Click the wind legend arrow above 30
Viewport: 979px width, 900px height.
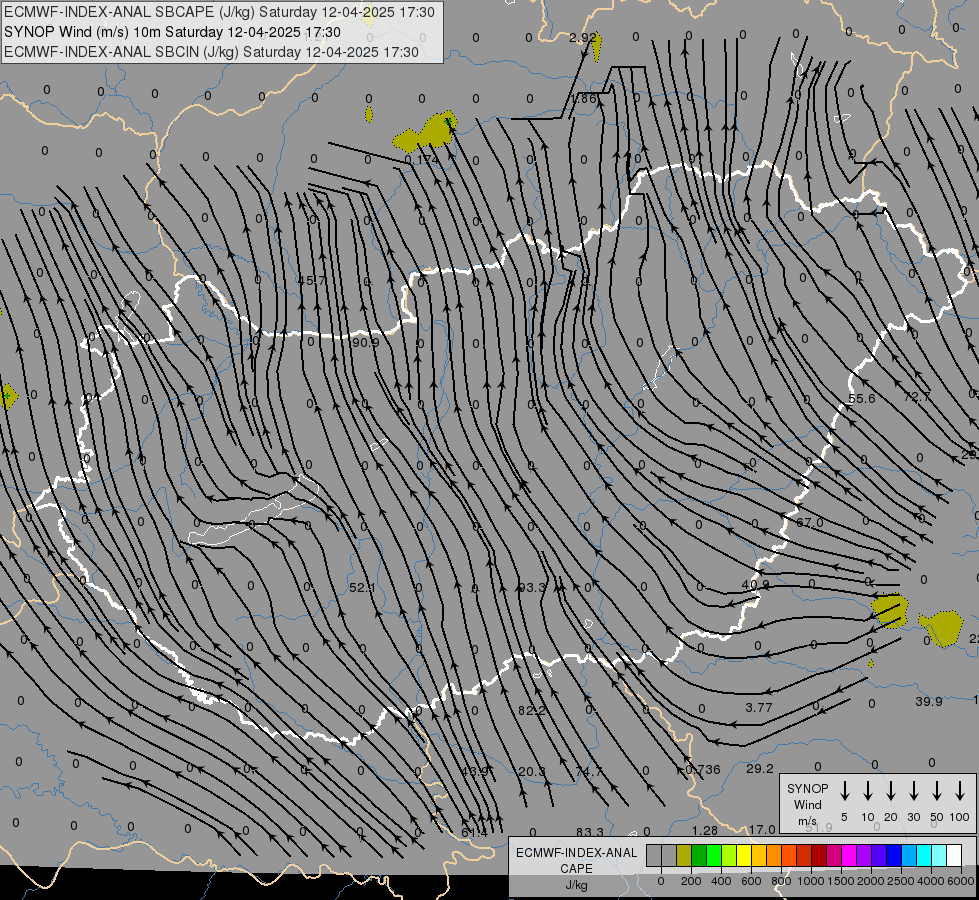pos(913,791)
